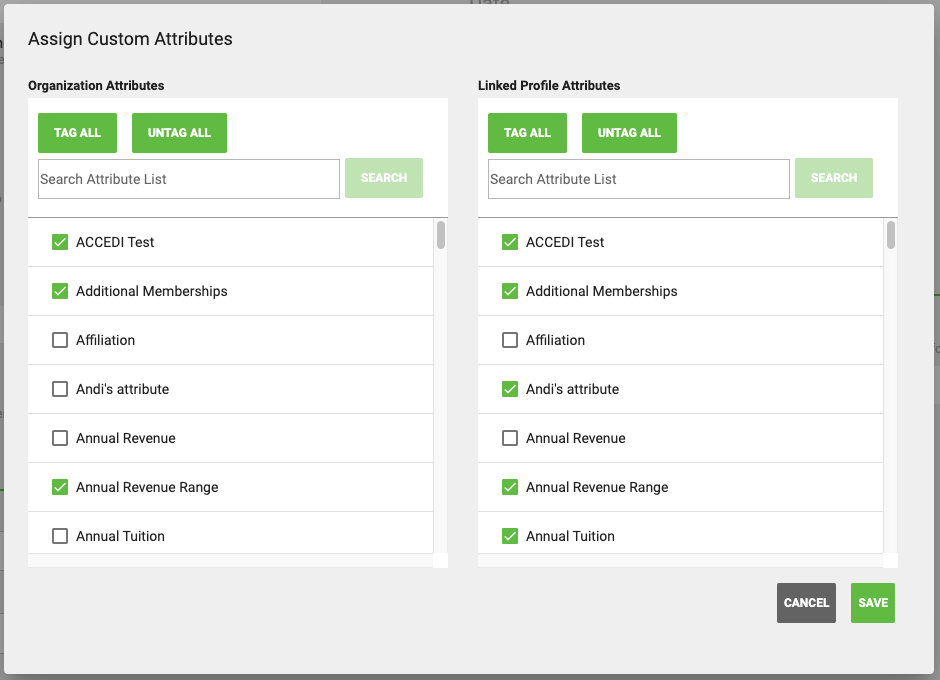Image resolution: width=940 pixels, height=680 pixels.
Task: Focus the Linked Profile Attributes search field
Action: coord(638,179)
